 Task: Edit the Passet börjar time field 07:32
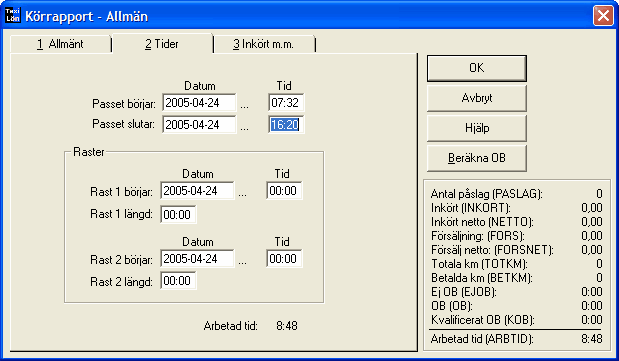286,103
